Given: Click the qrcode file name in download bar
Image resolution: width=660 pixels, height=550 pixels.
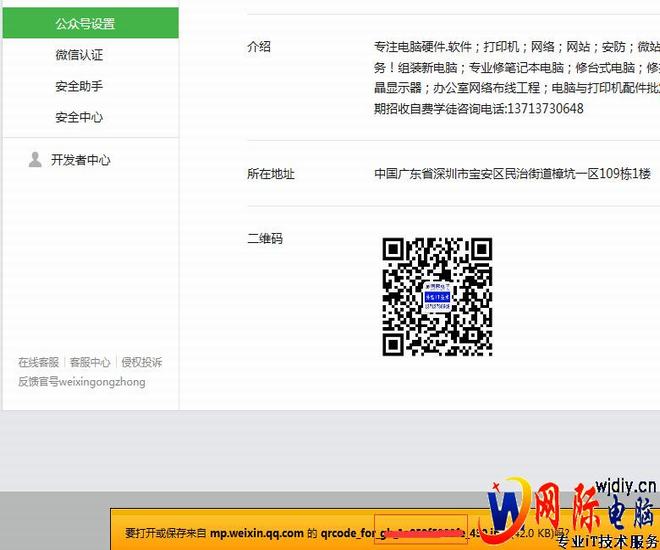Looking at the screenshot, I should (420, 533).
